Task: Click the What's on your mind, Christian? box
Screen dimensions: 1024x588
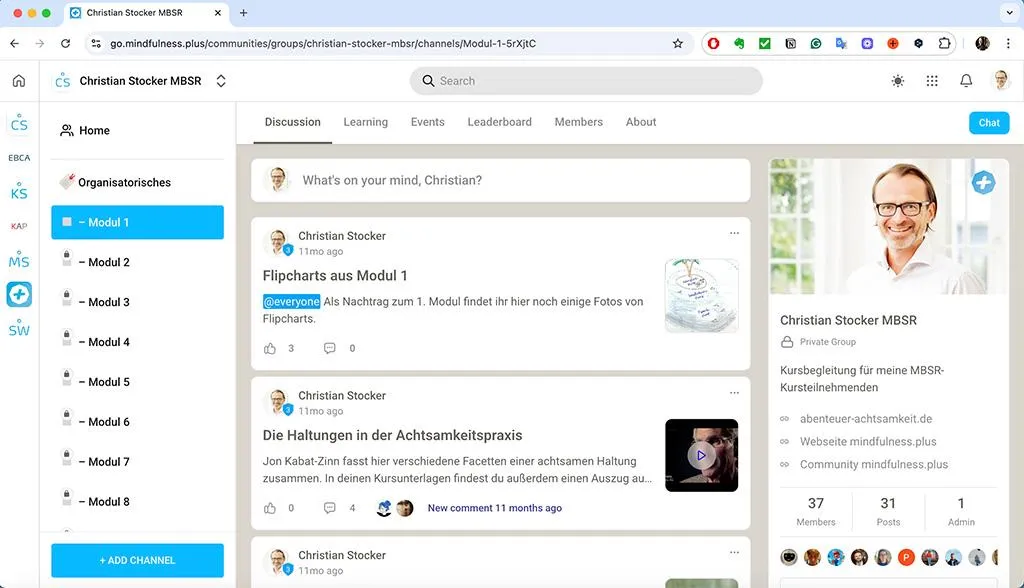Action: point(500,180)
